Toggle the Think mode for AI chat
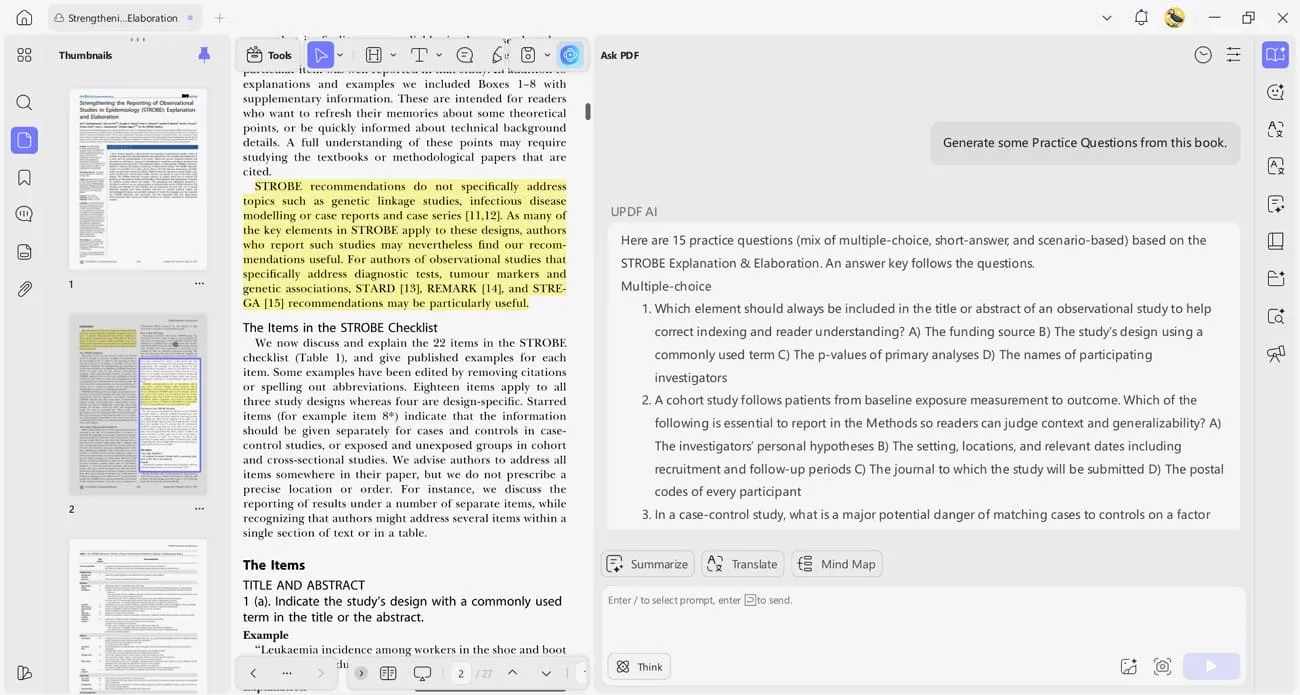 tap(638, 666)
